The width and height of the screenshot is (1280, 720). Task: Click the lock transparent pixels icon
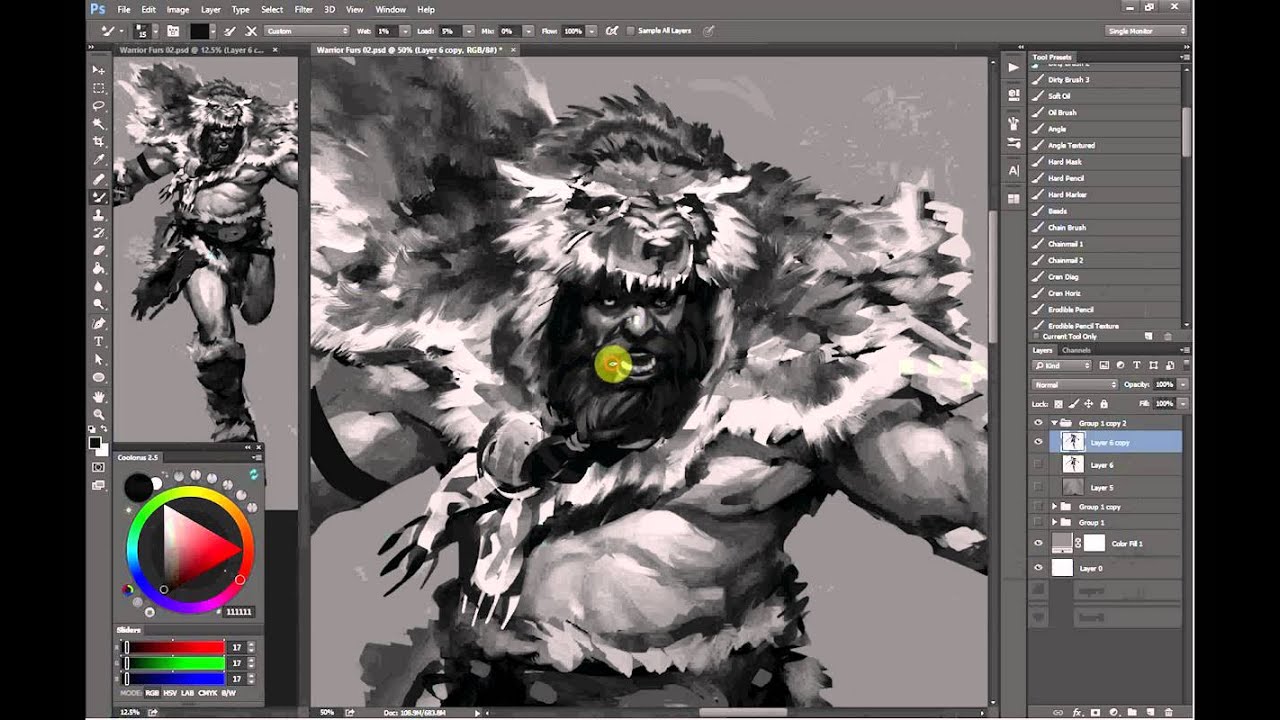(1058, 403)
